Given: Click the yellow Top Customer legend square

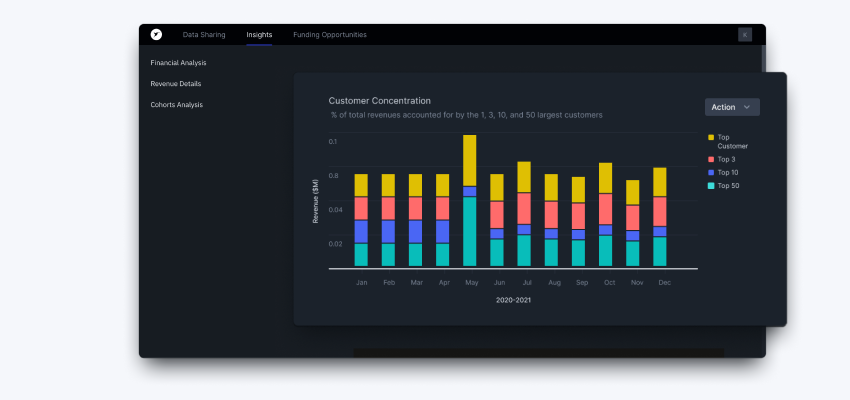Looking at the screenshot, I should 711,137.
